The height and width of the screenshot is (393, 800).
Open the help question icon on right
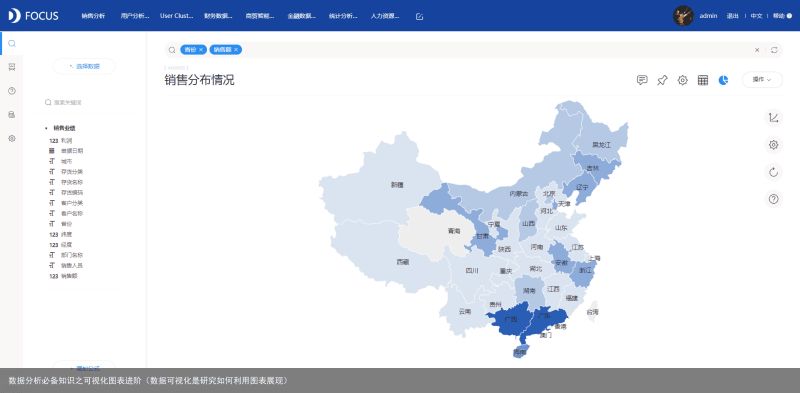coord(773,199)
